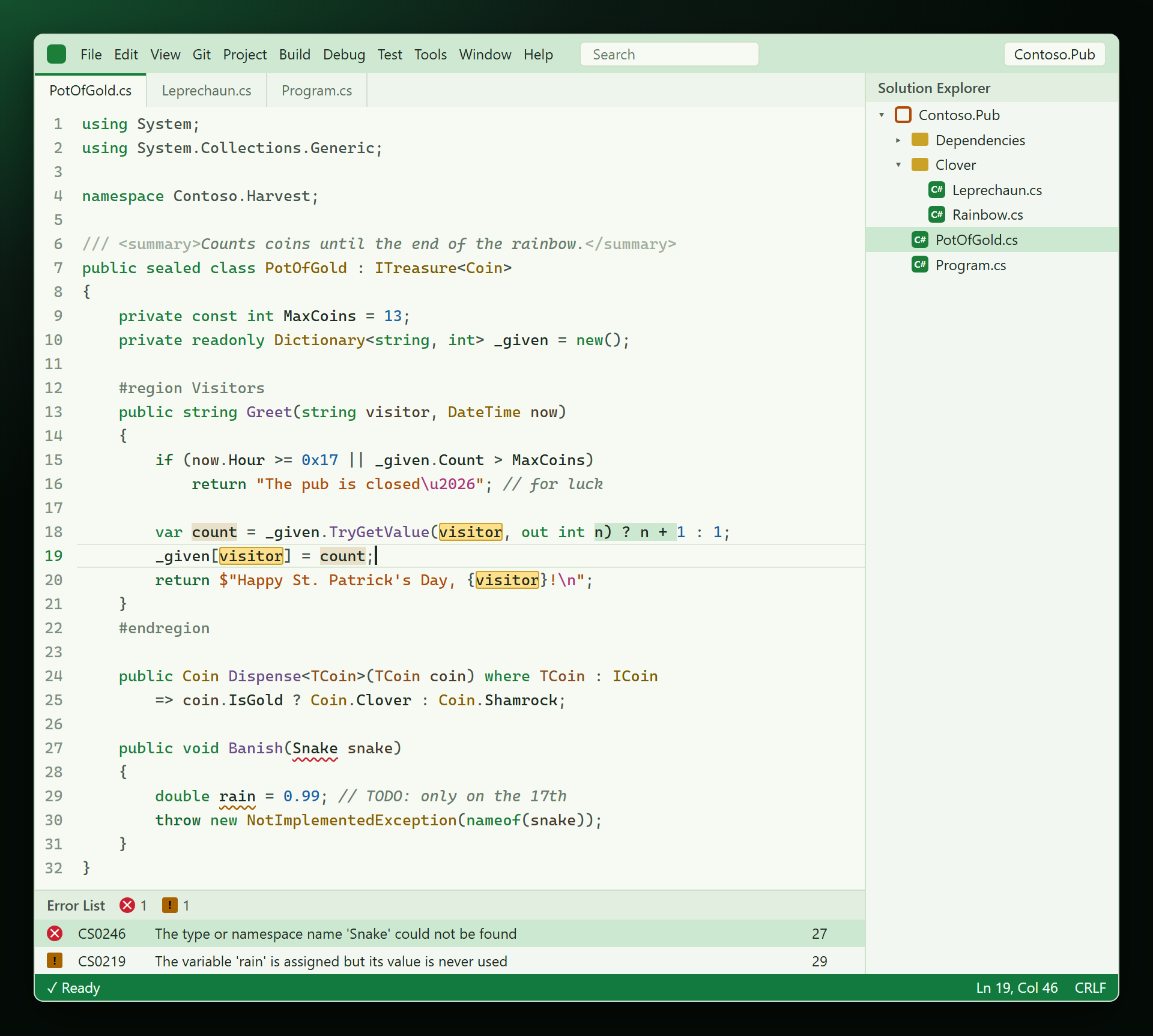Switch to the Leprechaun.cs editor tab
This screenshot has width=1153, height=1036.
(x=207, y=91)
